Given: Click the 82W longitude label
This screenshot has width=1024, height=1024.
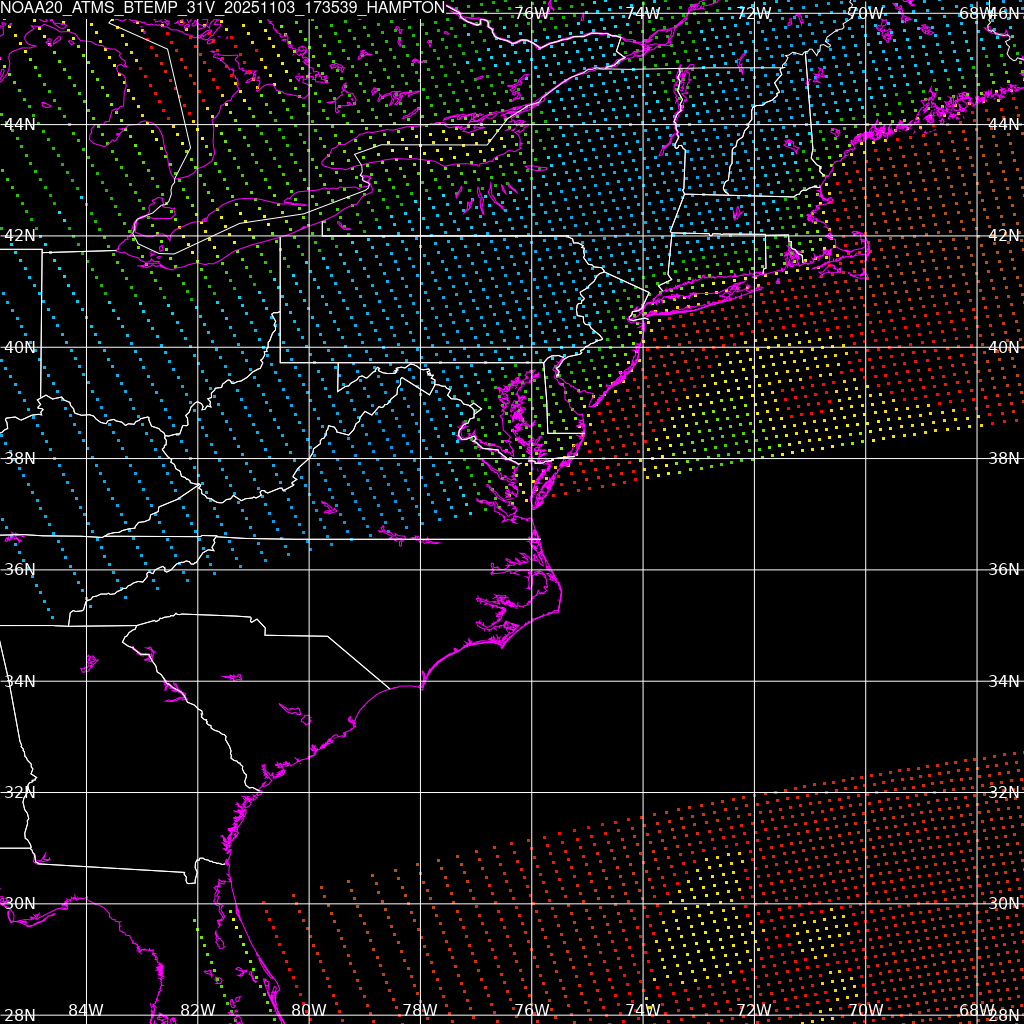Looking at the screenshot, I should click(x=197, y=1010).
